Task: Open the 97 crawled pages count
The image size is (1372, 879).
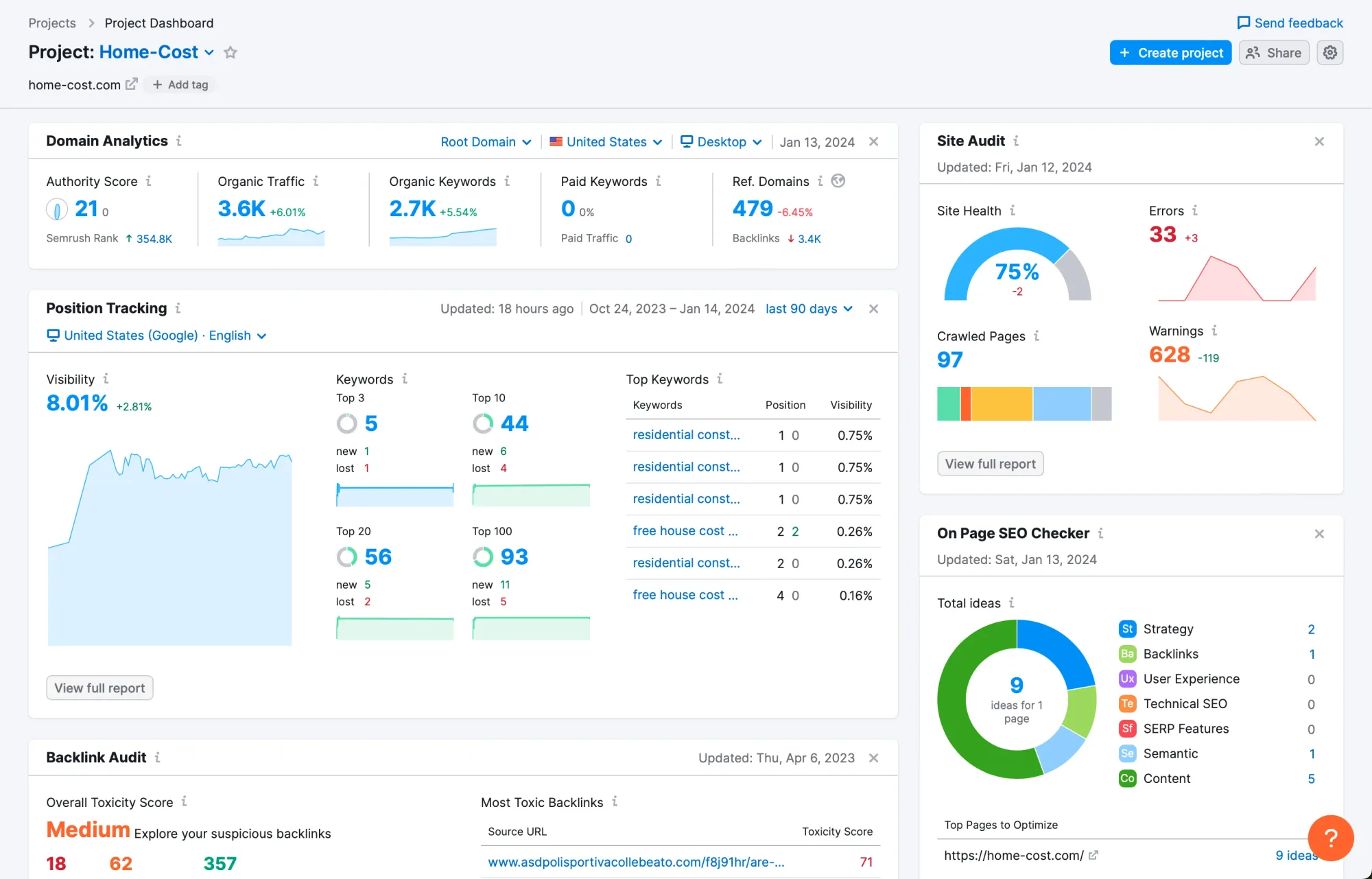Action: coord(950,360)
